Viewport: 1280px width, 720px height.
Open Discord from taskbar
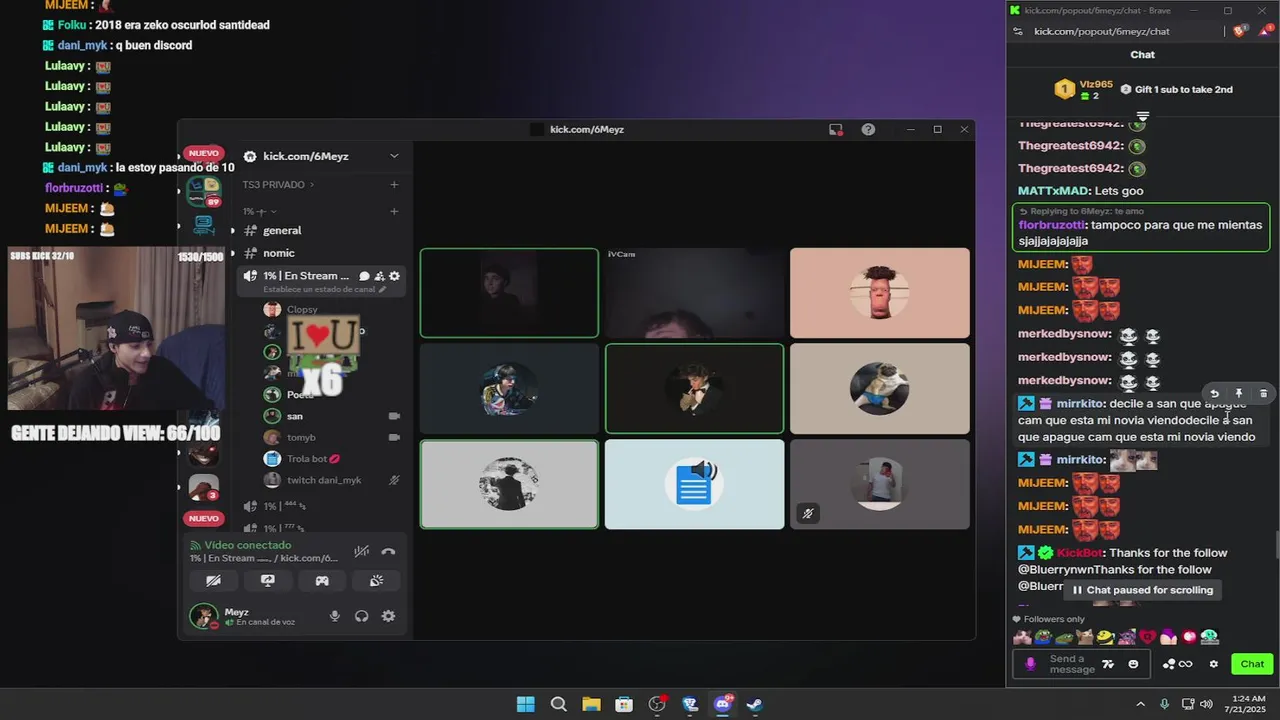click(x=723, y=704)
